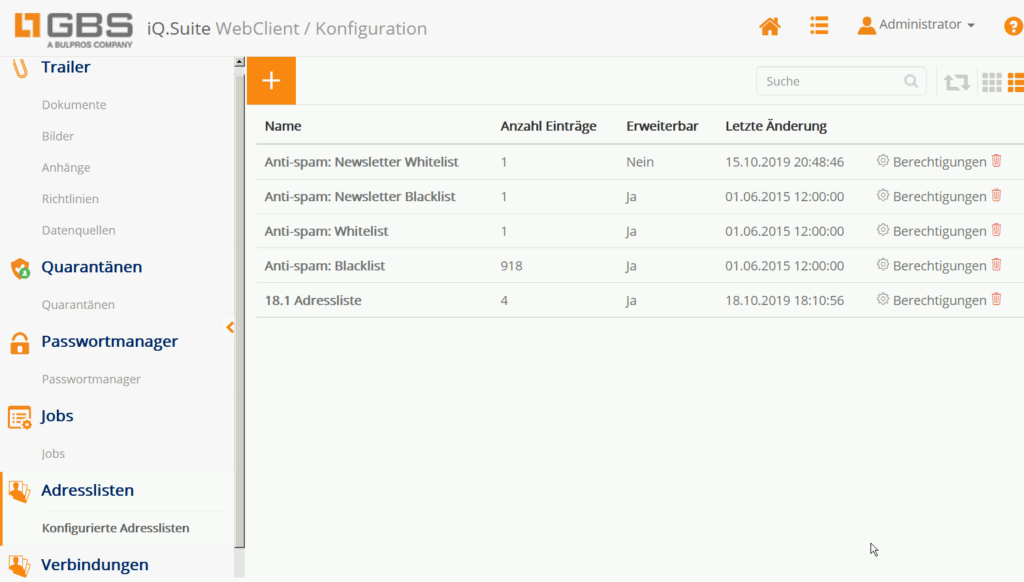Open the Administrator user dropdown
This screenshot has height=582, width=1024.
916,25
